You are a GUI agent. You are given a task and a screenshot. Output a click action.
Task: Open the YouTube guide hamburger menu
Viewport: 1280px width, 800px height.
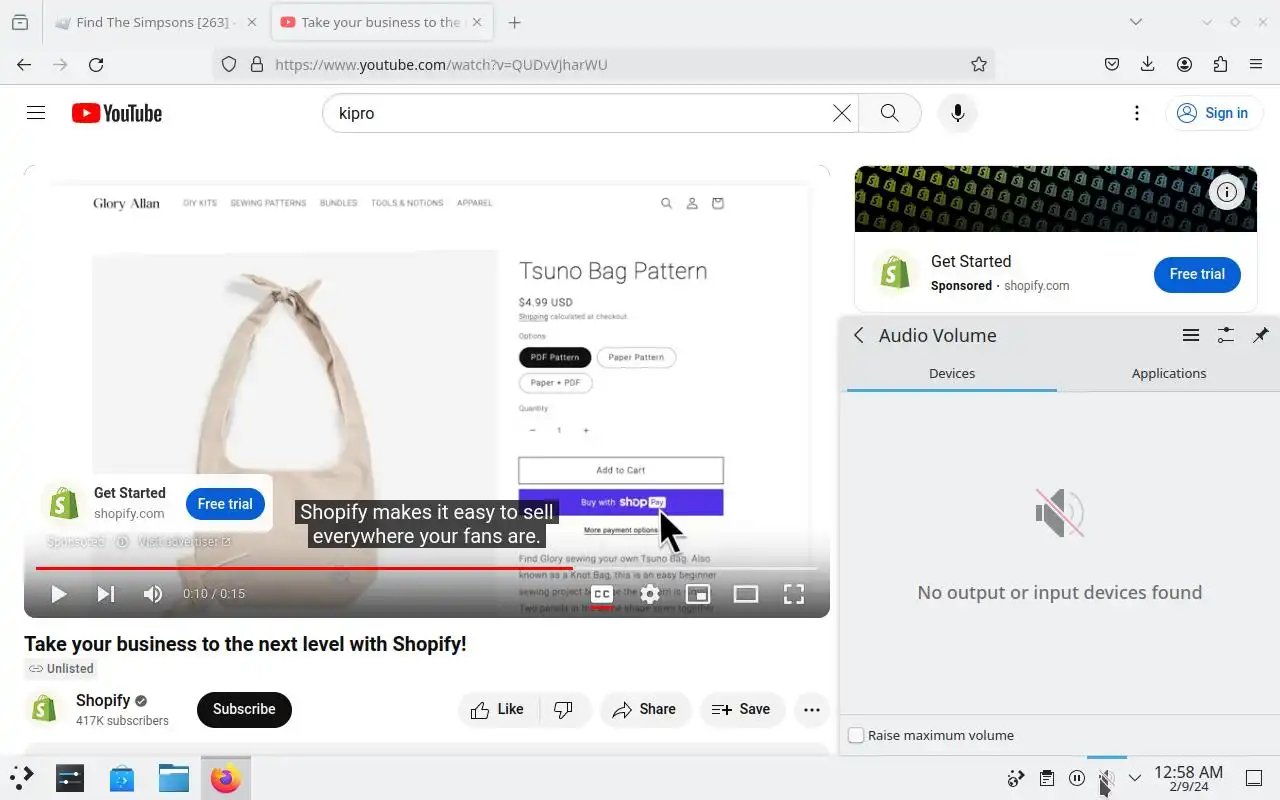(36, 113)
